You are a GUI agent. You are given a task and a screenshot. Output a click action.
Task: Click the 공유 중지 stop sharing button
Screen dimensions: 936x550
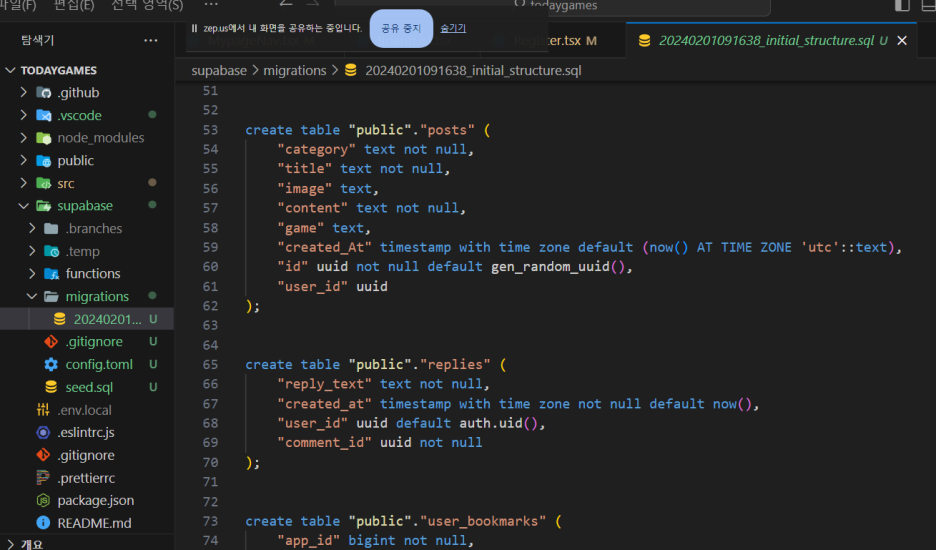coord(401,28)
